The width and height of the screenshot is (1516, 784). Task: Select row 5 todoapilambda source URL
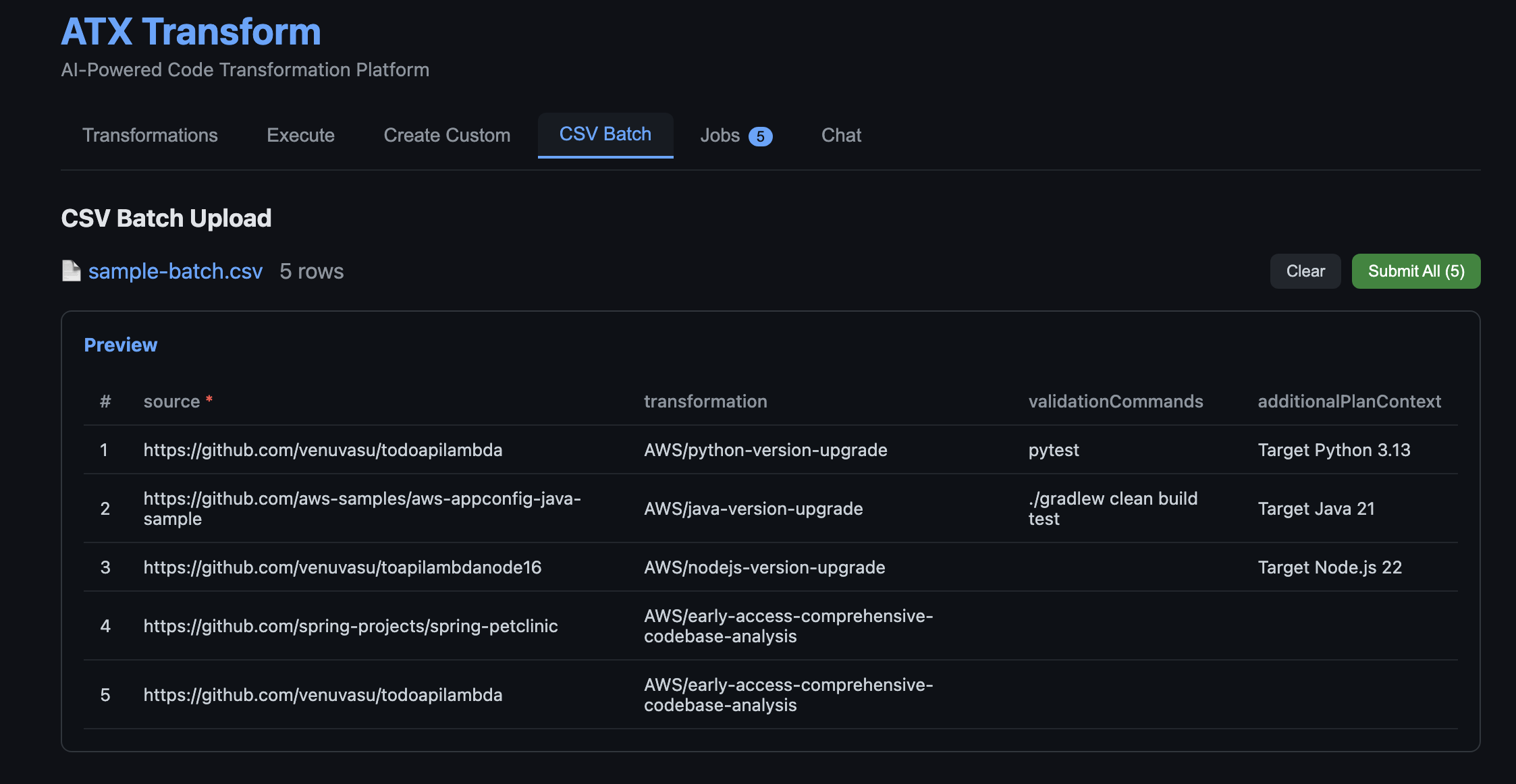point(323,695)
